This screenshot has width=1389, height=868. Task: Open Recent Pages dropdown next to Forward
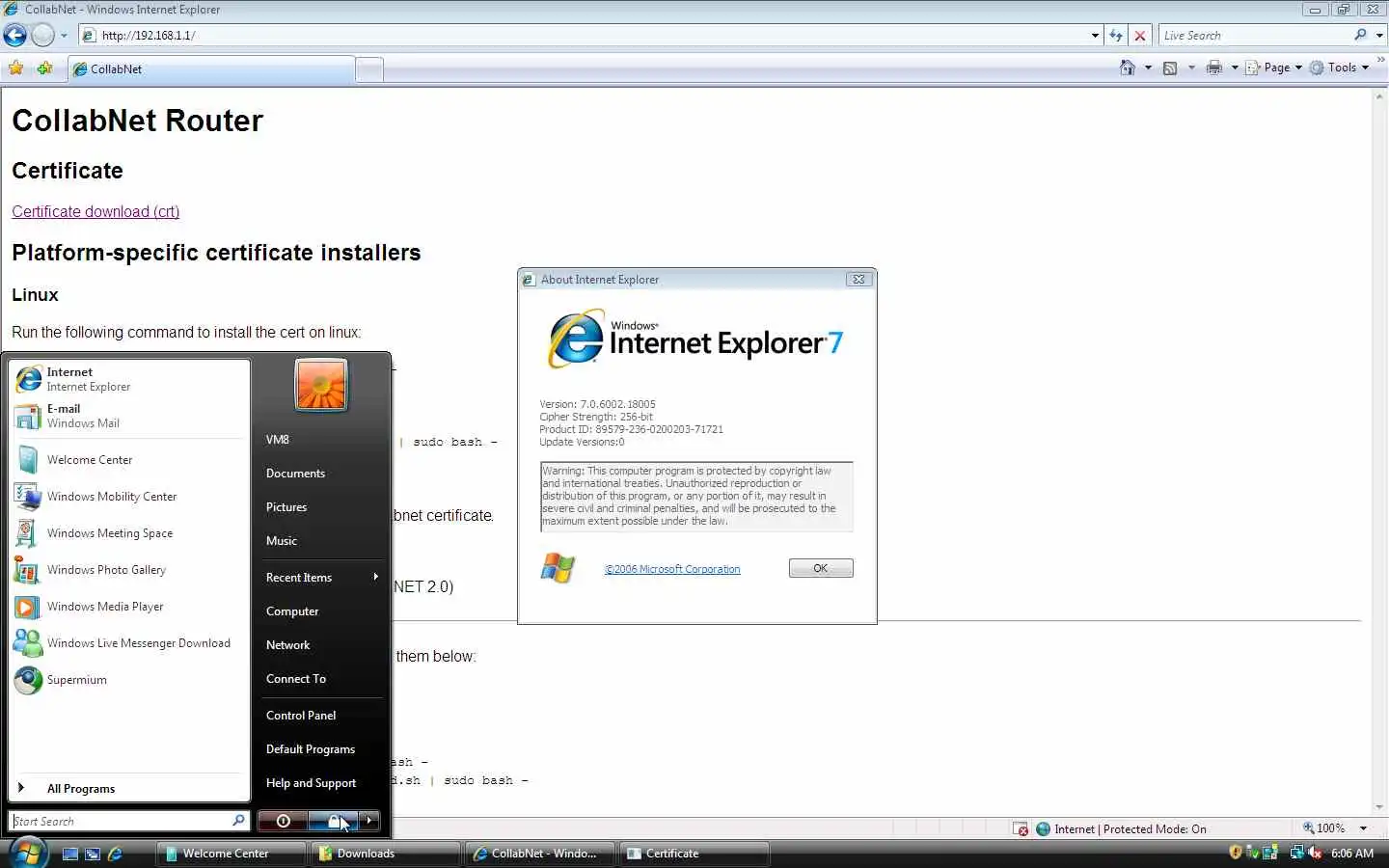[x=64, y=36]
